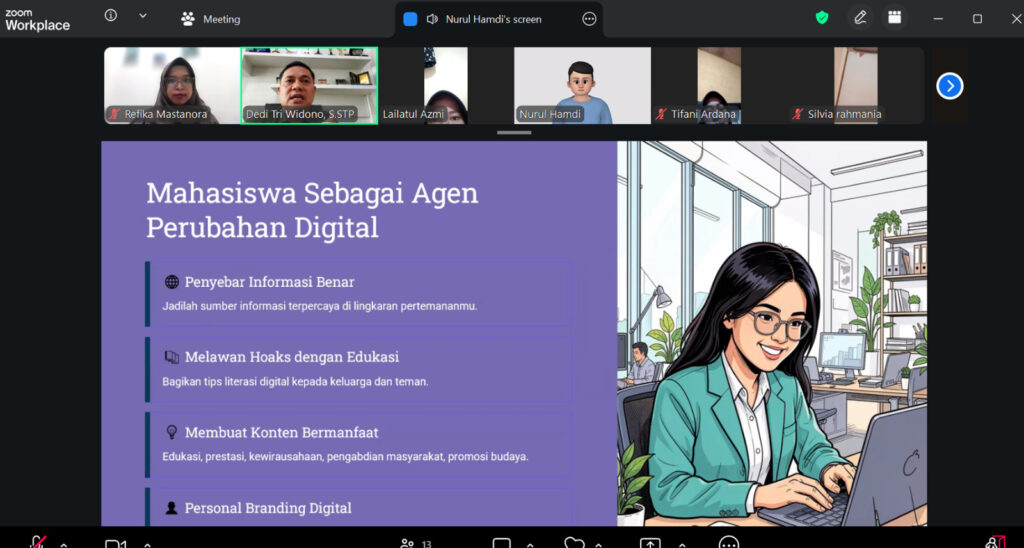Click the lightbulb icon beside Membuat Konten

[x=172, y=432]
